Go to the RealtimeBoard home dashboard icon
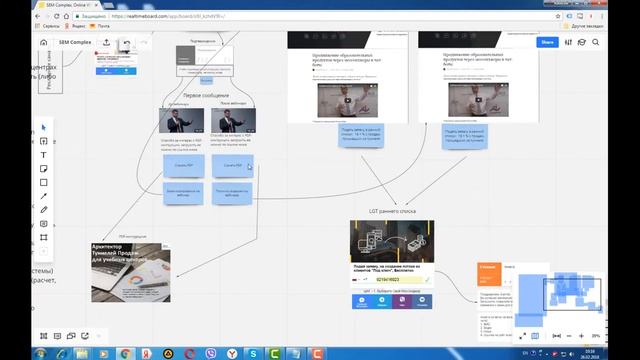The image size is (640, 360). click(44, 42)
